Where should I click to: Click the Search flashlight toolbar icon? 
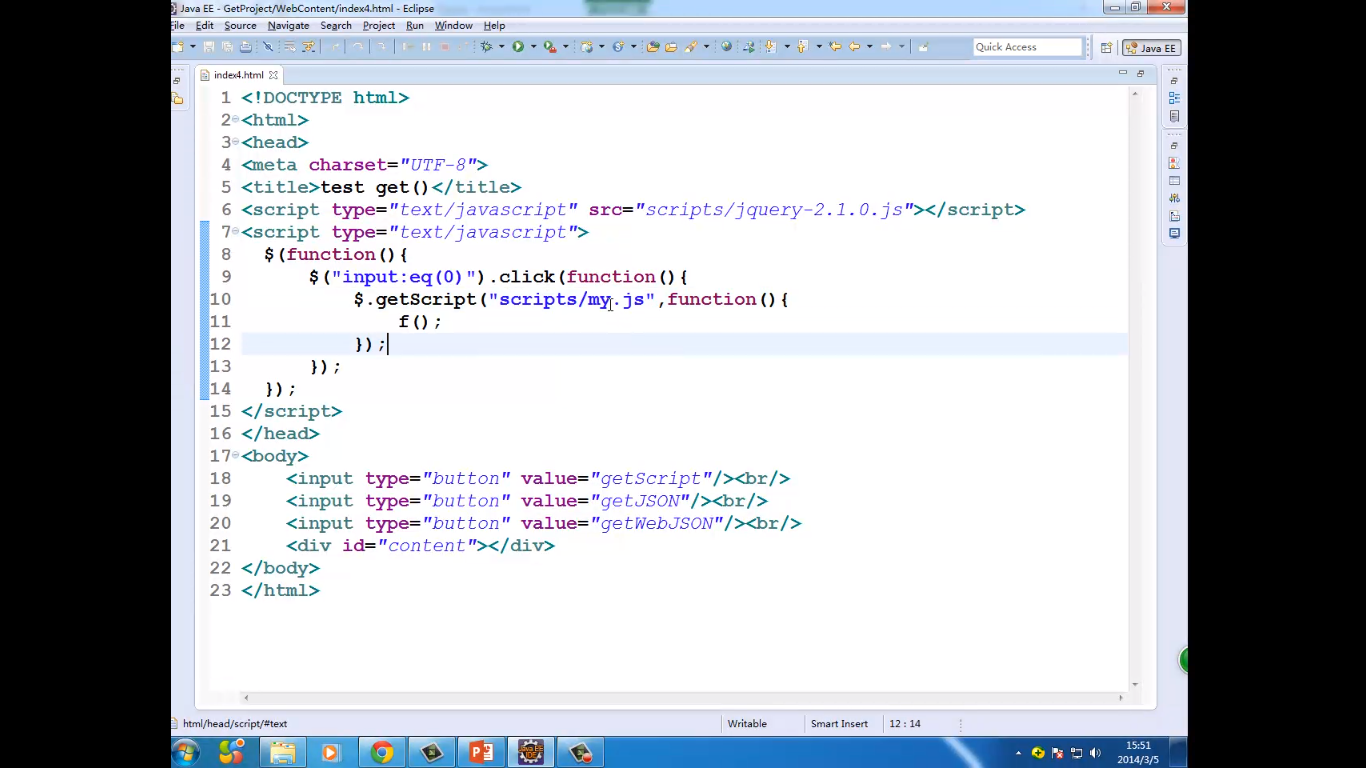(x=690, y=47)
